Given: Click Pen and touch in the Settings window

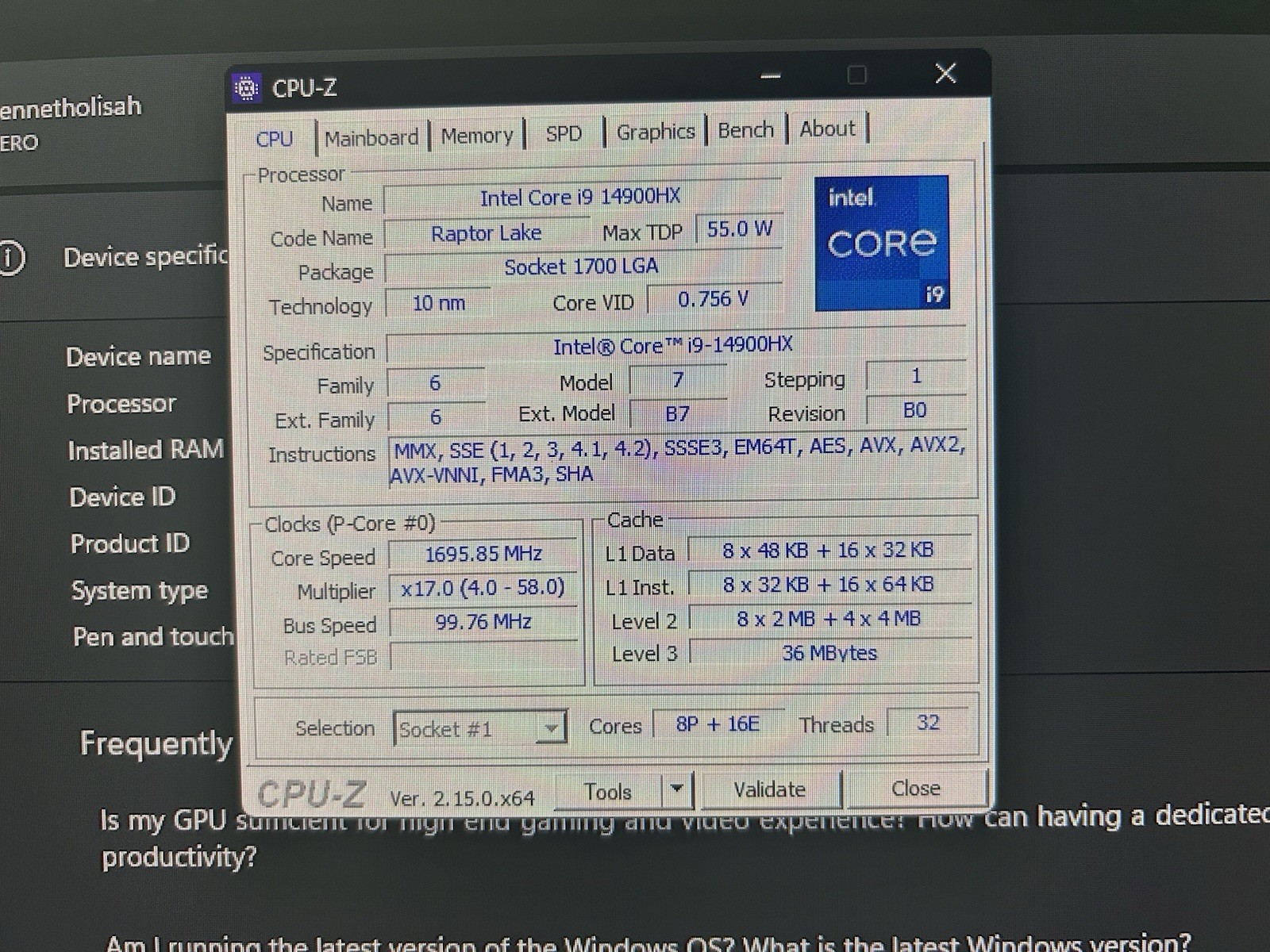Looking at the screenshot, I should [154, 637].
